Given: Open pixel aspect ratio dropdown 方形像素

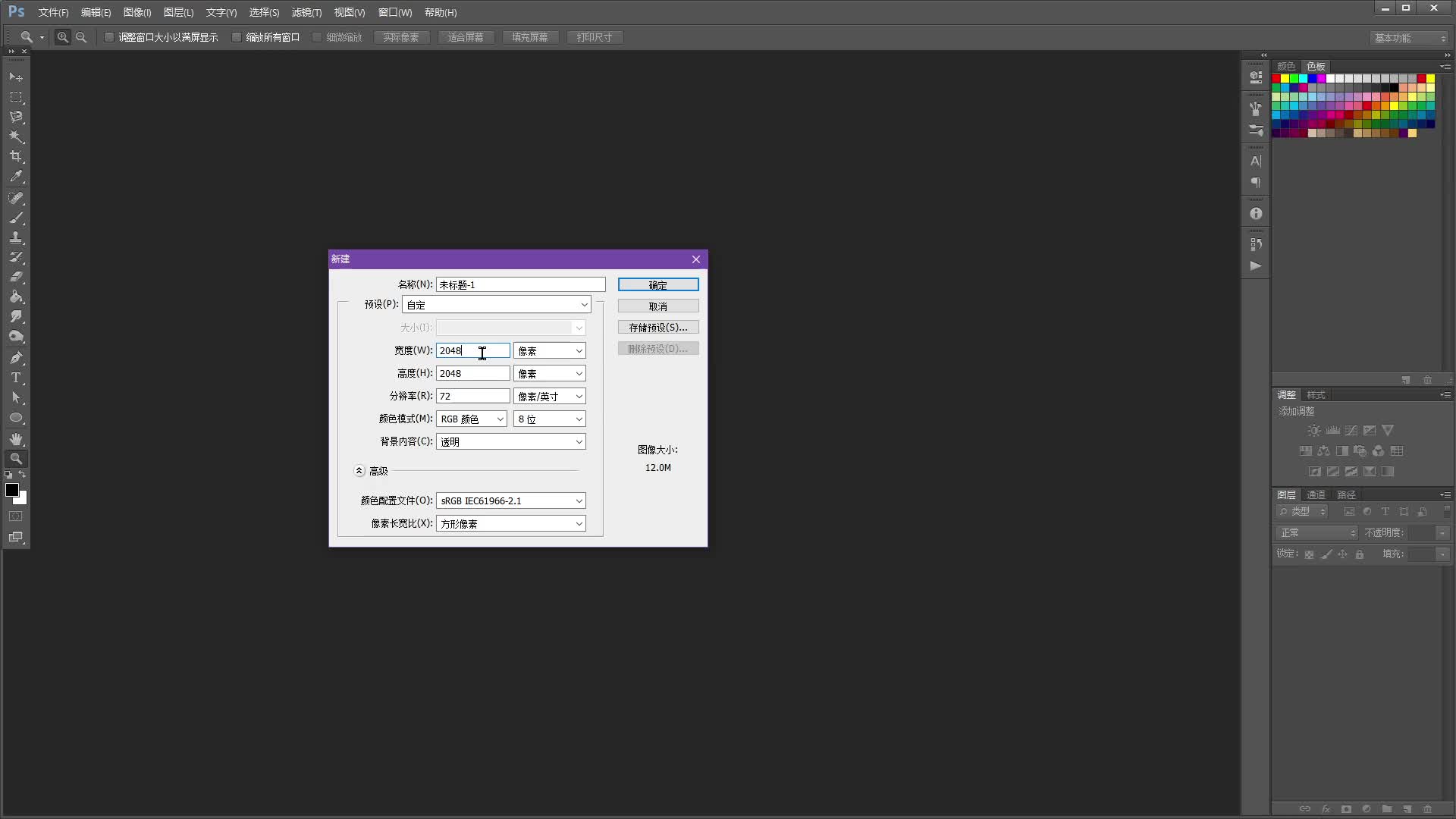Looking at the screenshot, I should (511, 523).
